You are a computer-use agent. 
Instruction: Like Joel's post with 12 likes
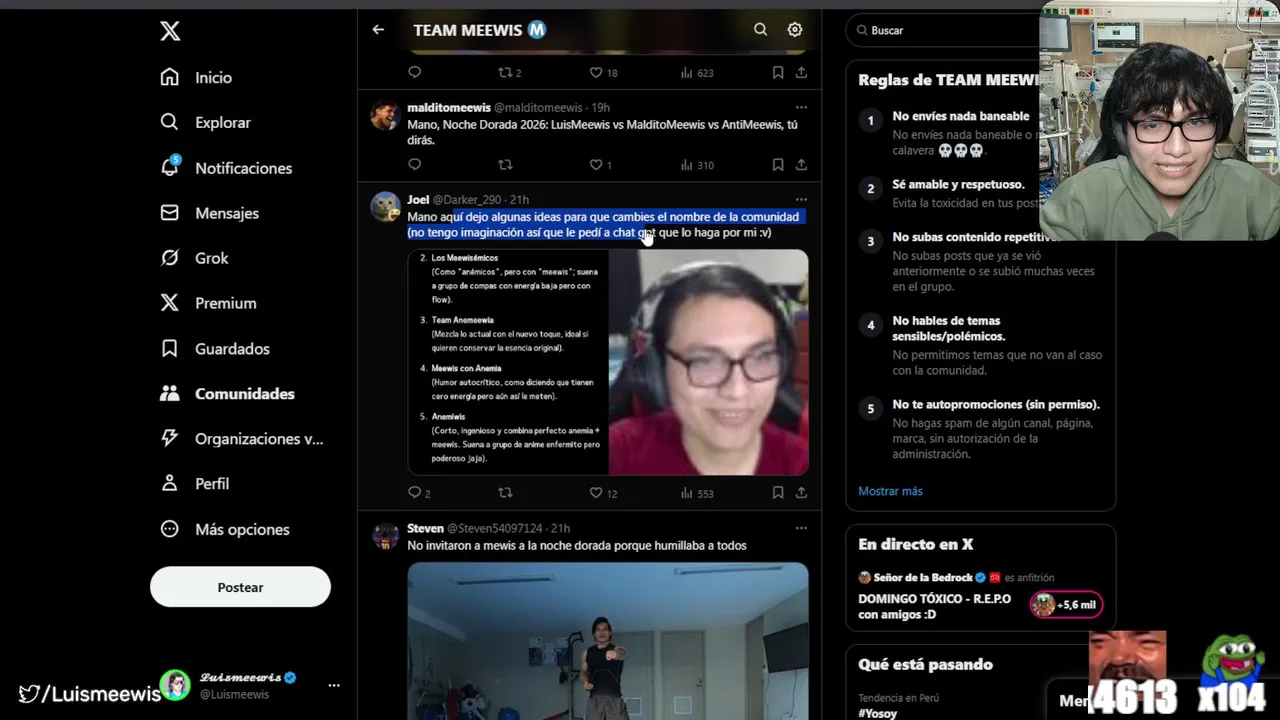[x=603, y=492]
